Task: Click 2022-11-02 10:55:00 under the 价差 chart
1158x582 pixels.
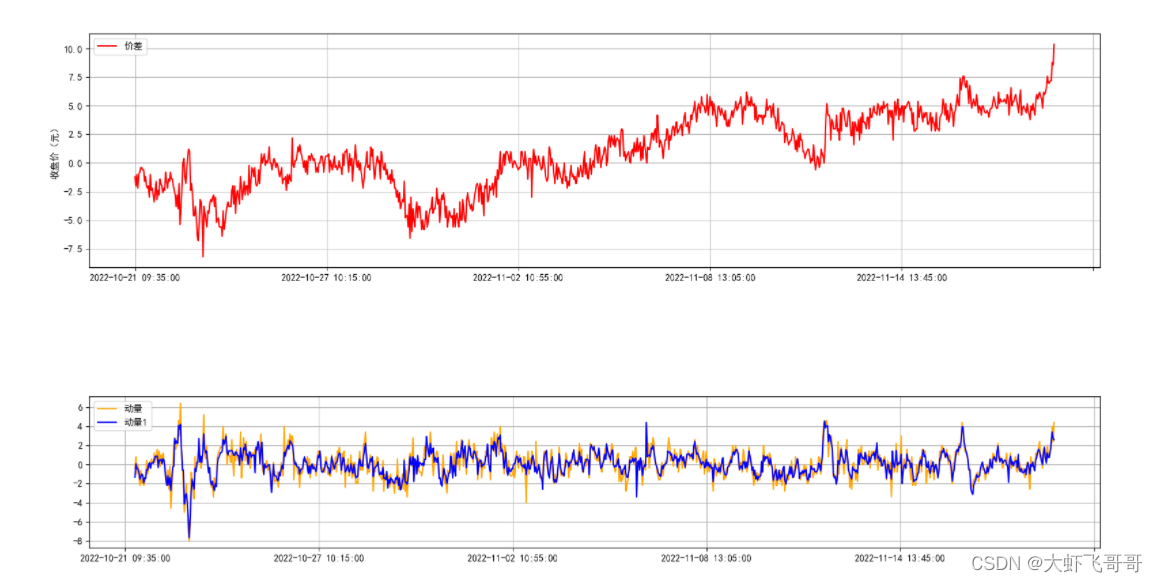Action: (518, 278)
